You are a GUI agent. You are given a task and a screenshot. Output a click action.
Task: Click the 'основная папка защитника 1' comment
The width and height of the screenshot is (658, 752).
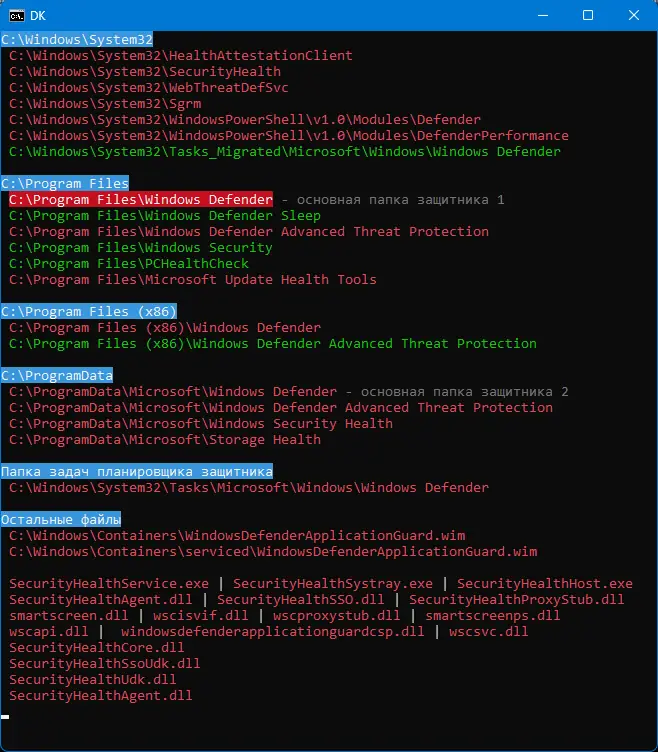(x=400, y=200)
